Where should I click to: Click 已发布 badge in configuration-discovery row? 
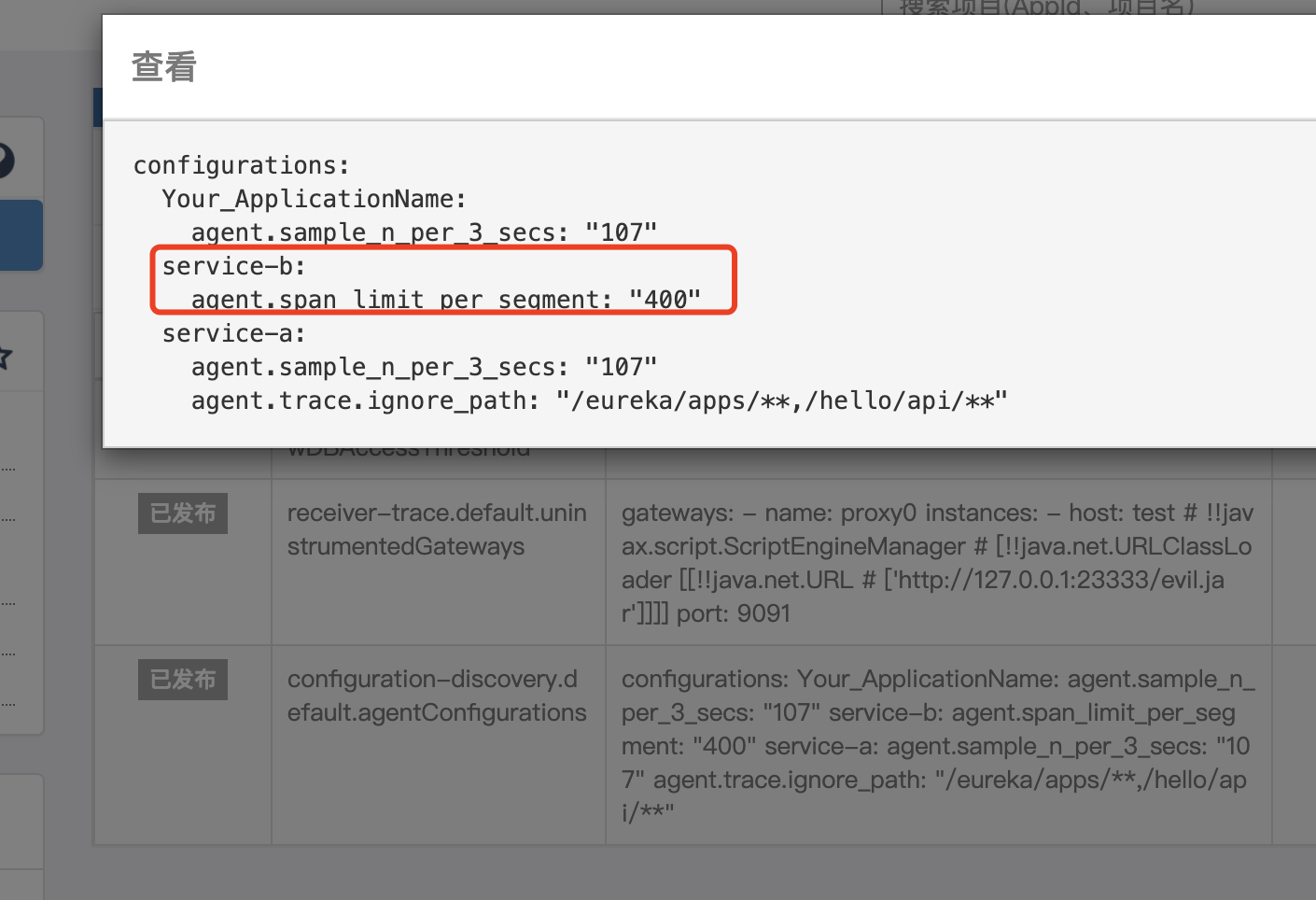click(x=183, y=680)
